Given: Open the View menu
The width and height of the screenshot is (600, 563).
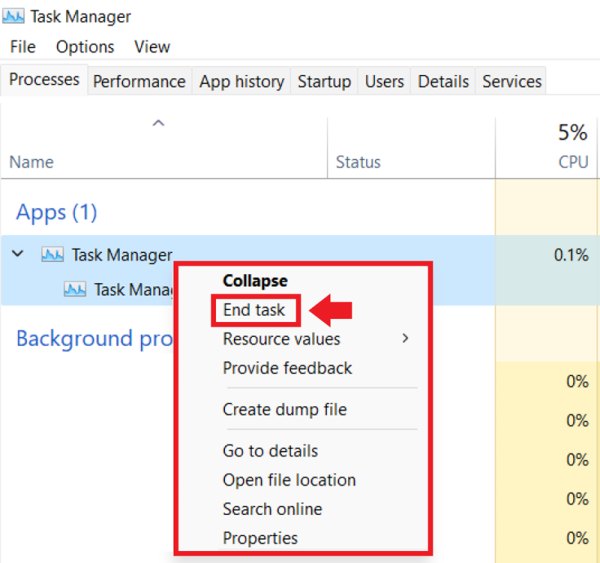Looking at the screenshot, I should [152, 47].
